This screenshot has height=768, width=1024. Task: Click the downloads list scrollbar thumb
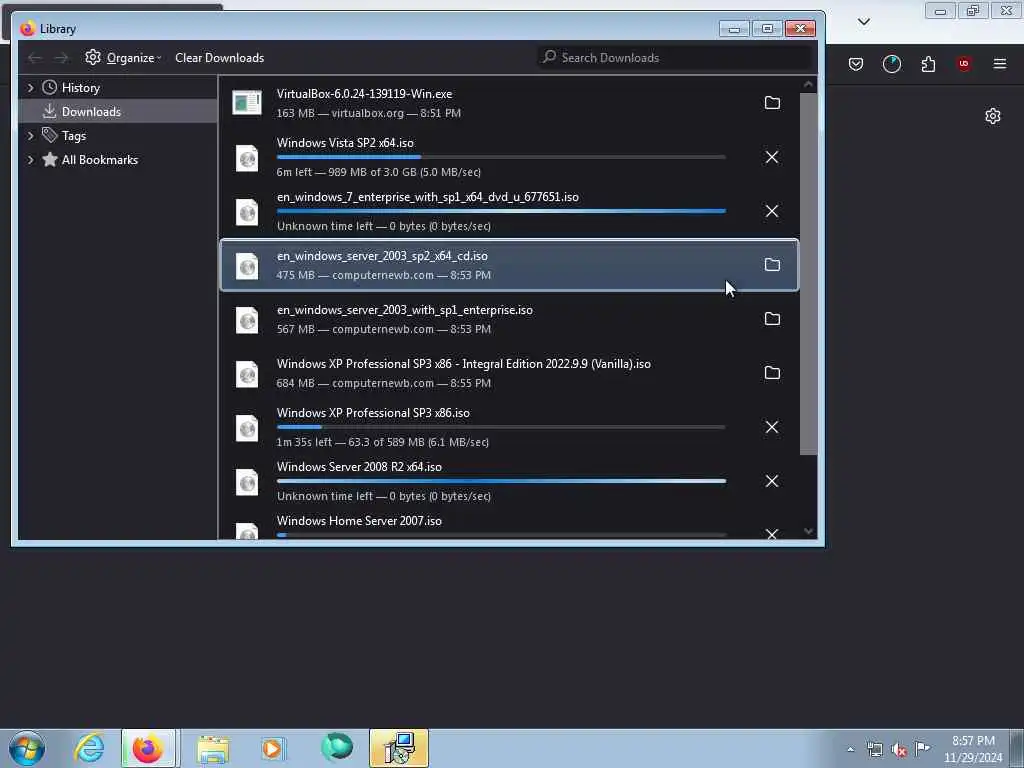coord(808,274)
